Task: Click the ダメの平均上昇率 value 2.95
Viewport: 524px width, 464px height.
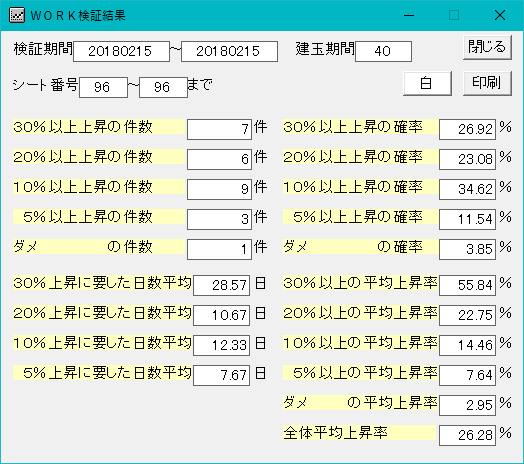Action: coord(467,405)
